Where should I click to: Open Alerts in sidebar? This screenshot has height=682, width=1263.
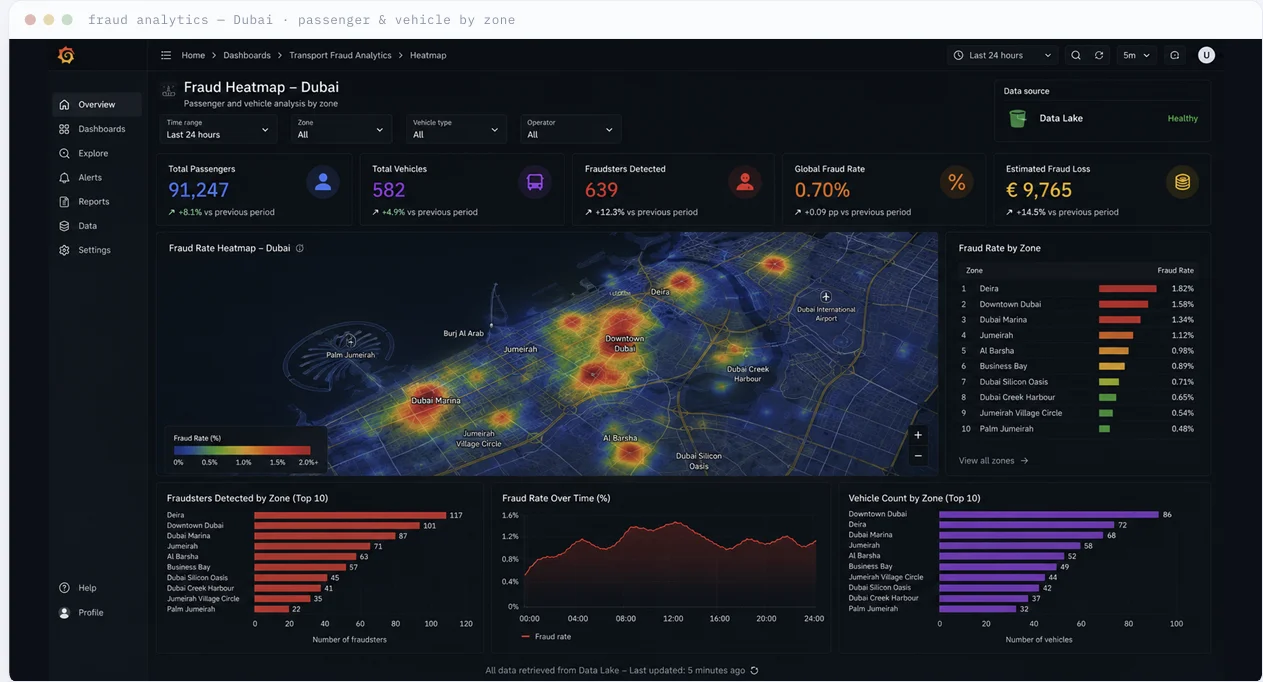(x=97, y=177)
